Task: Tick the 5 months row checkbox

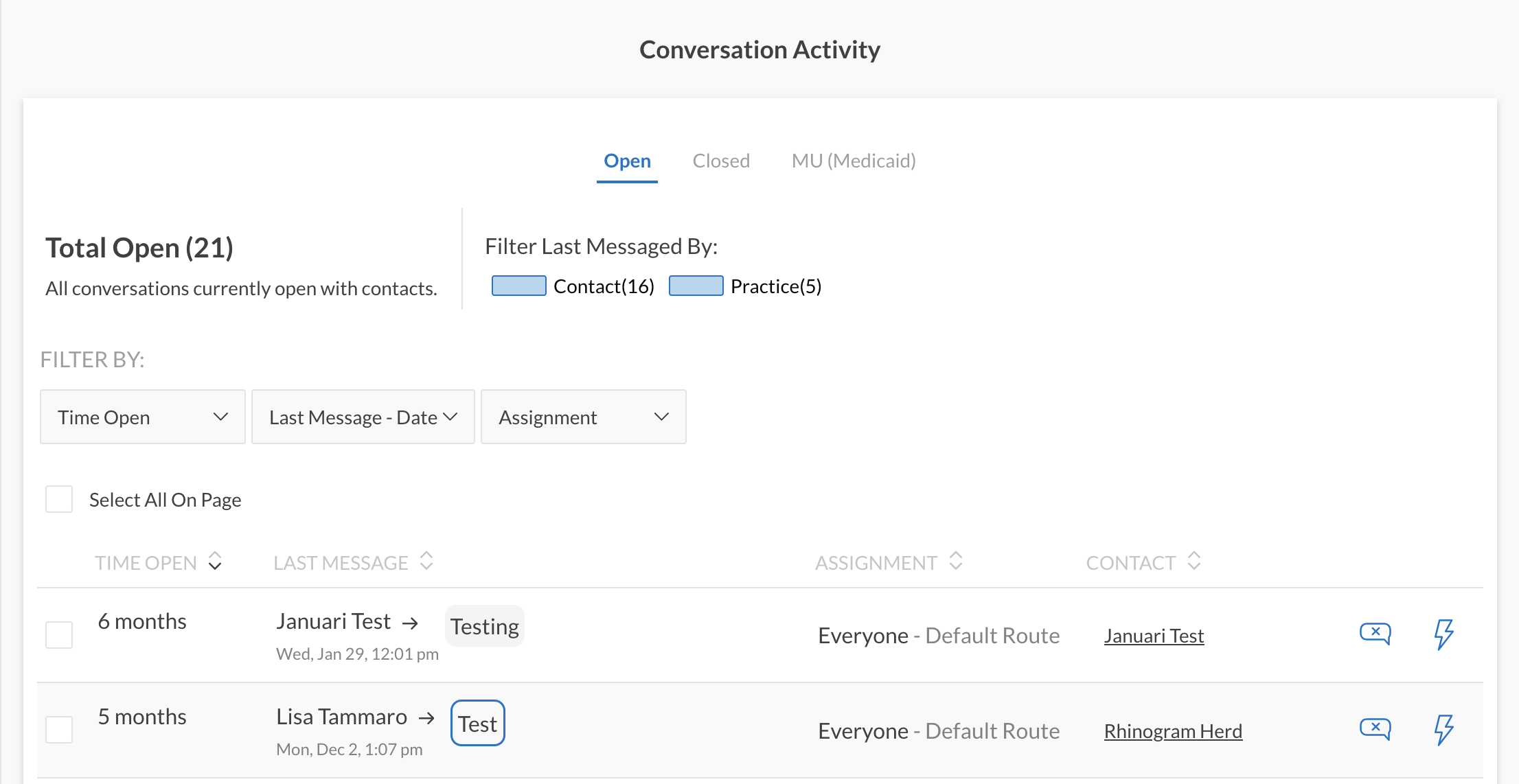Action: coord(59,730)
